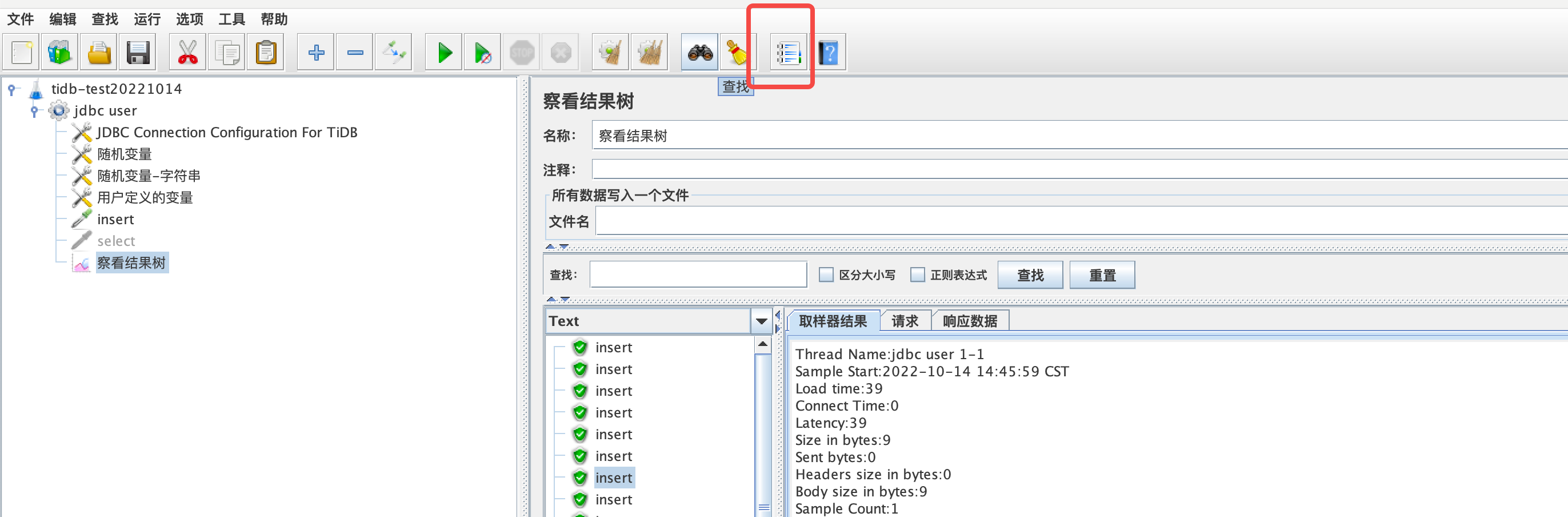Click the Load time:39 text line

tap(839, 388)
